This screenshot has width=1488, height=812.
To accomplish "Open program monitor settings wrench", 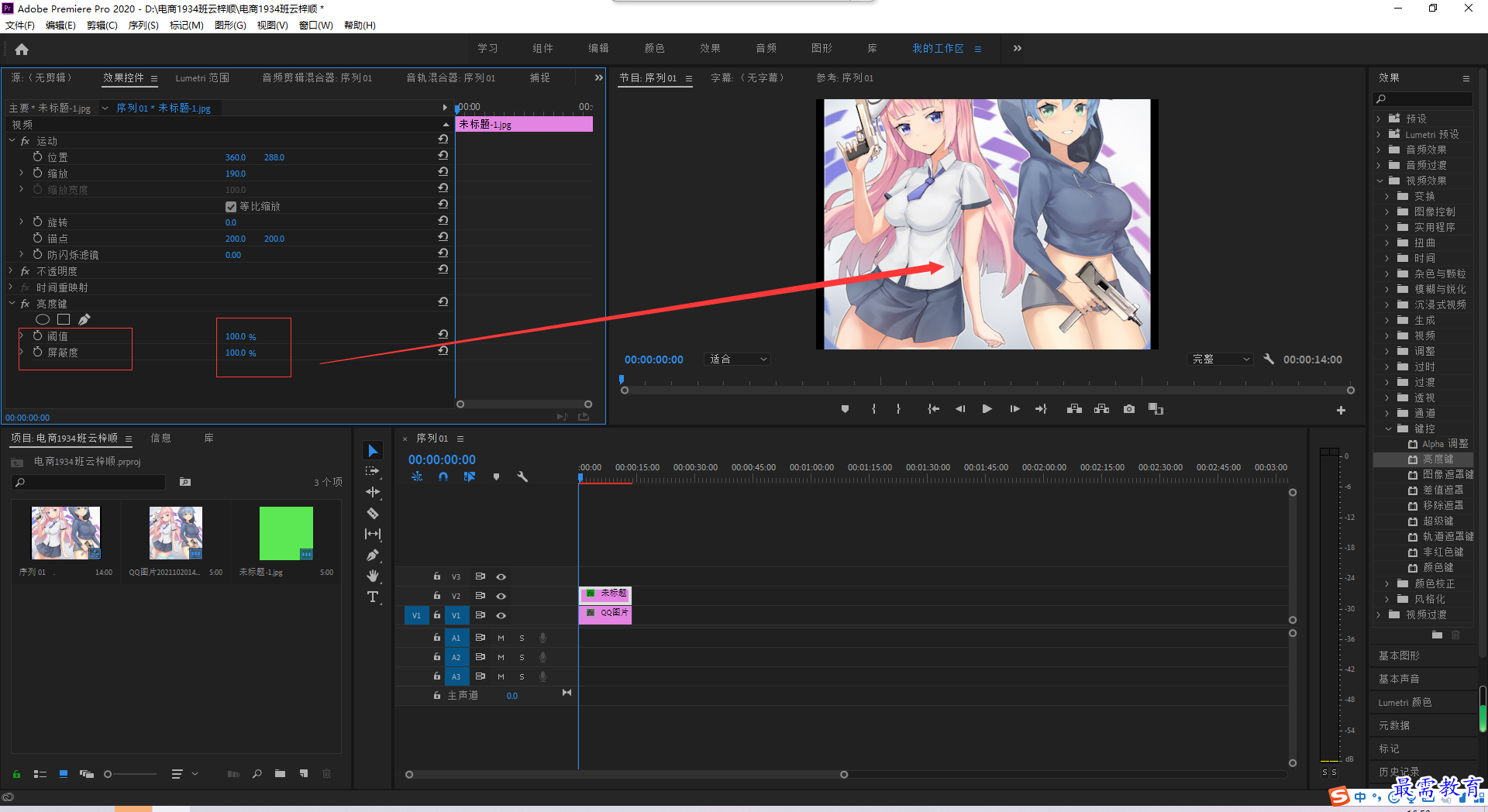I will click(1269, 360).
